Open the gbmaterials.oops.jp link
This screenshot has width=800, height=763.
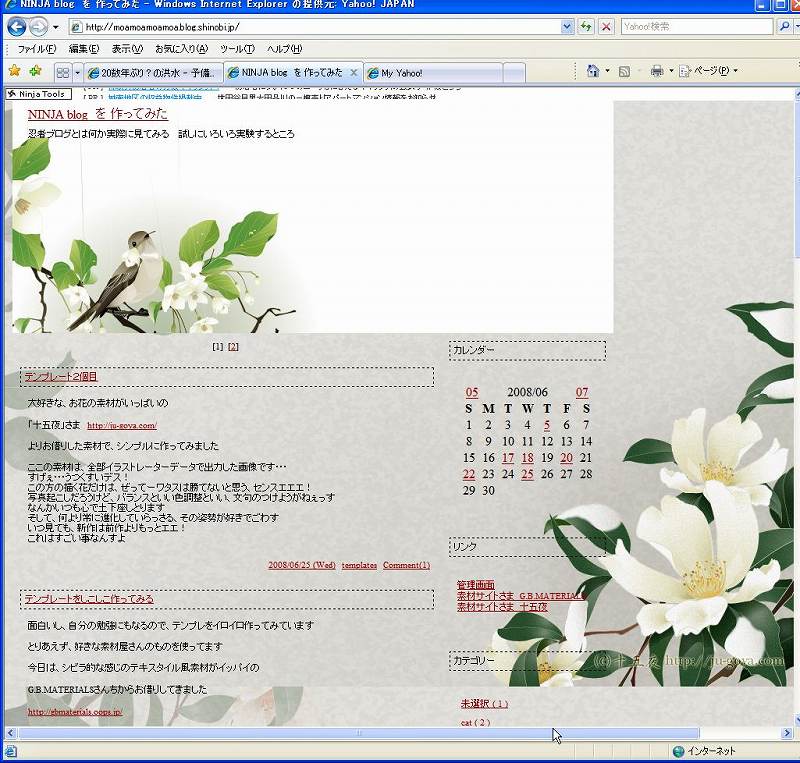pyautogui.click(x=75, y=712)
